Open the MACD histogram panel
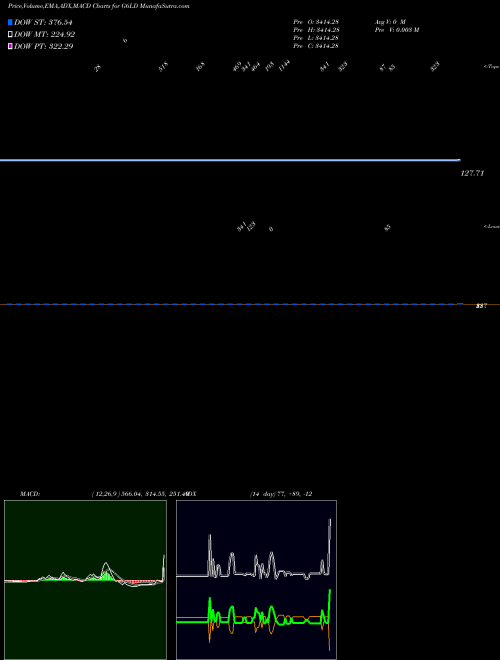Viewport: 500px width, 660px height. coord(85,580)
